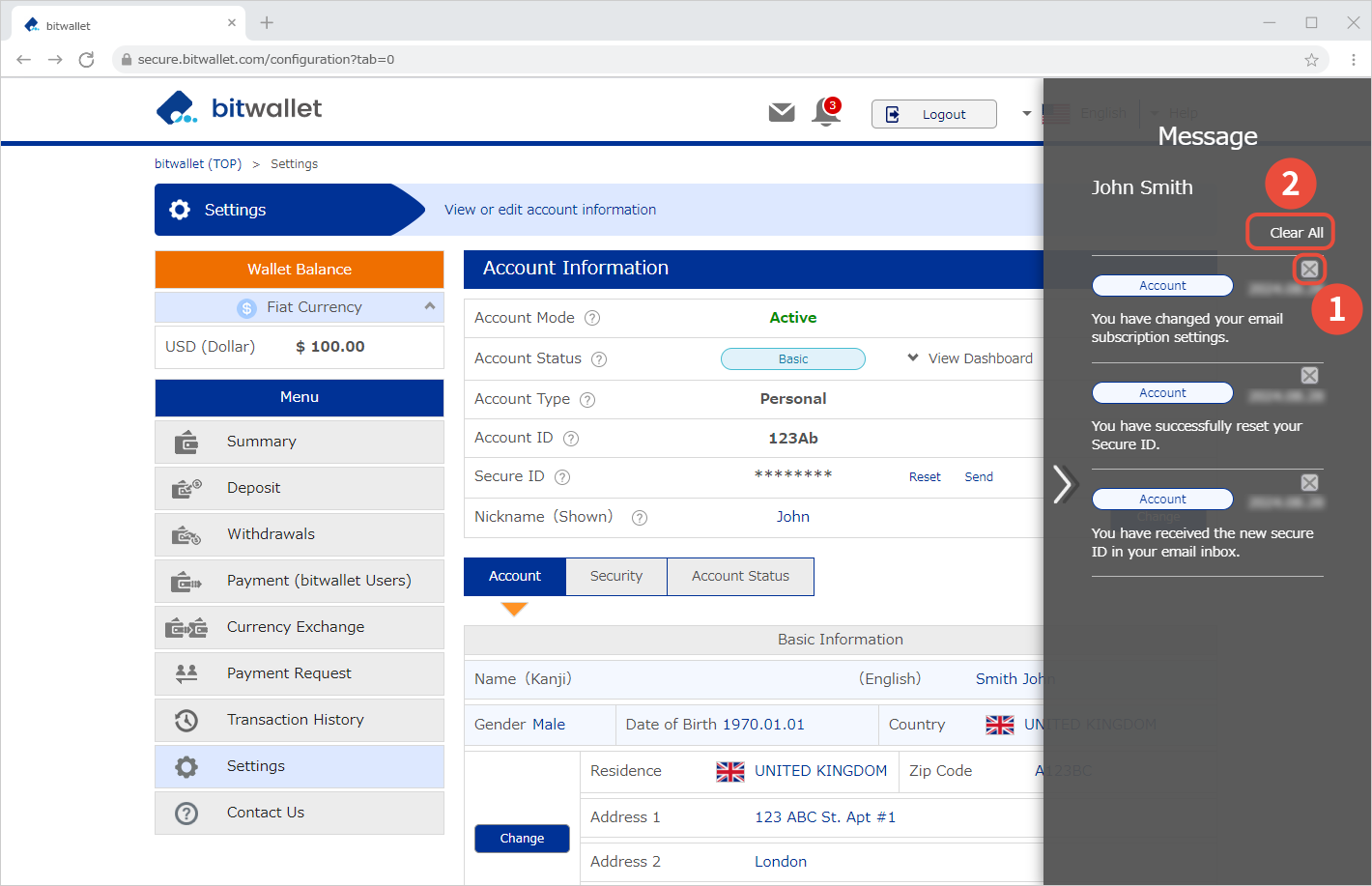The height and width of the screenshot is (886, 1372).
Task: Collapse the Message panel with the arrow
Action: [1064, 484]
